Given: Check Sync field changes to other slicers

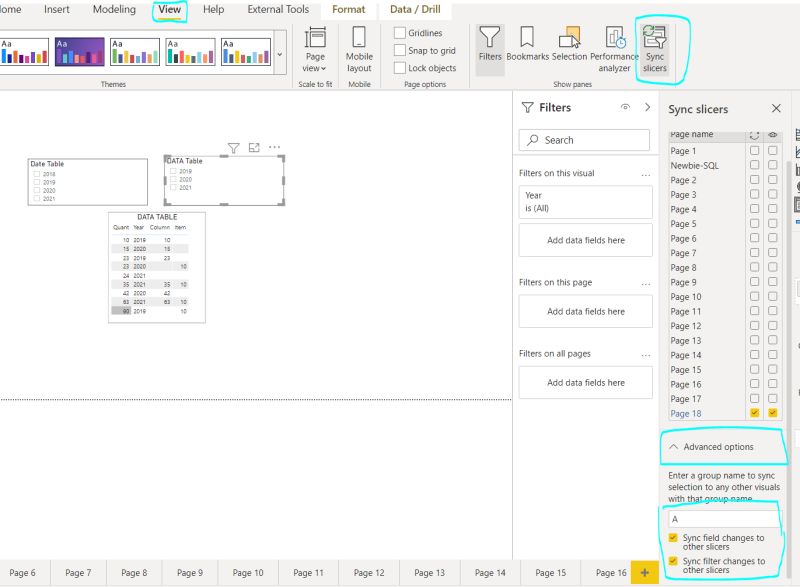Looking at the screenshot, I should (671, 537).
